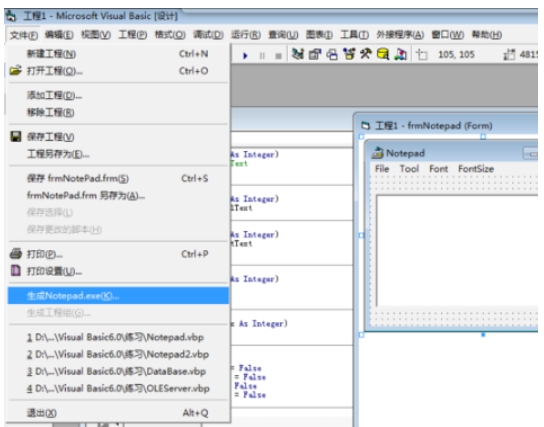Viewport: 544px width, 427px height.
Task: Click the Break (pause) toolbar button
Action: point(262,55)
